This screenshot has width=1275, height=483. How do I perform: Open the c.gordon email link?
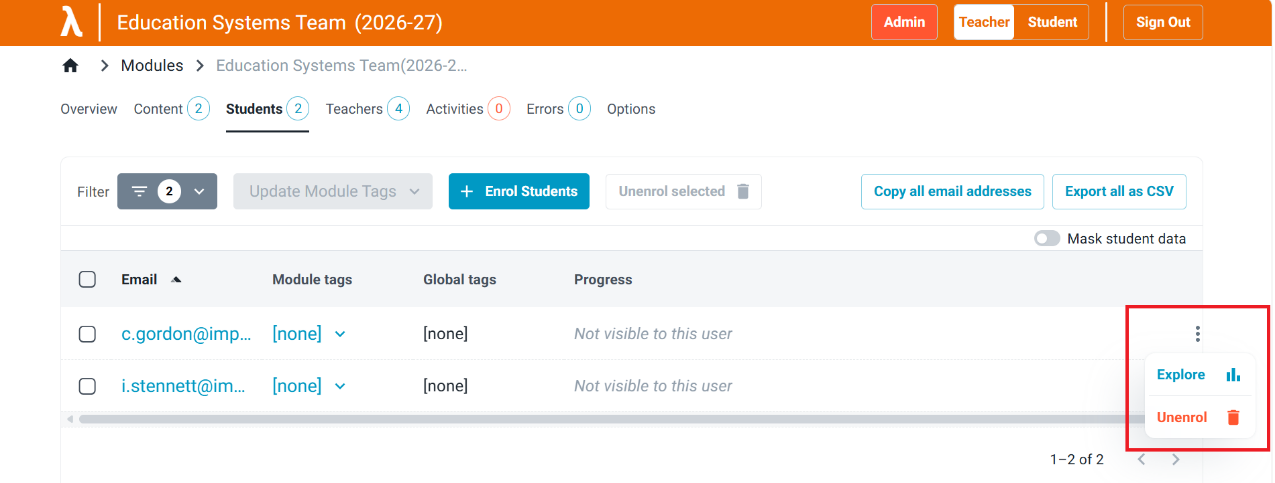(187, 334)
